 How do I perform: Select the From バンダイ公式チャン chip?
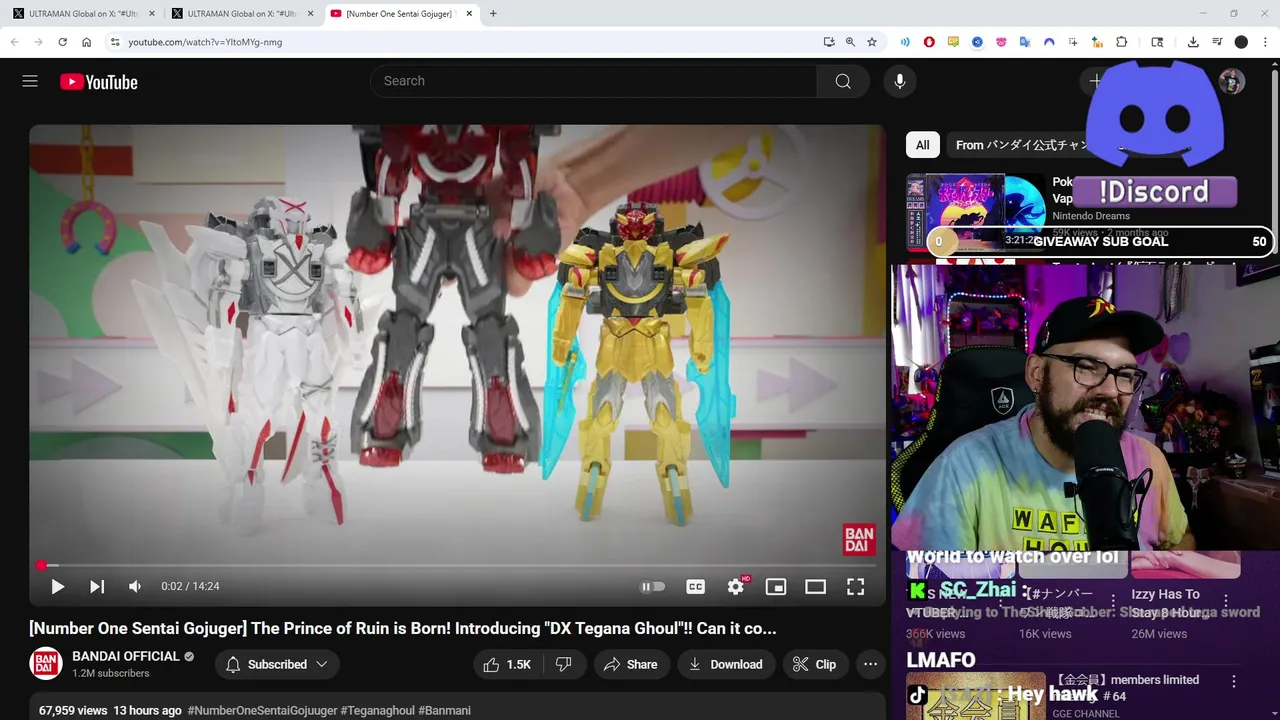click(1020, 145)
